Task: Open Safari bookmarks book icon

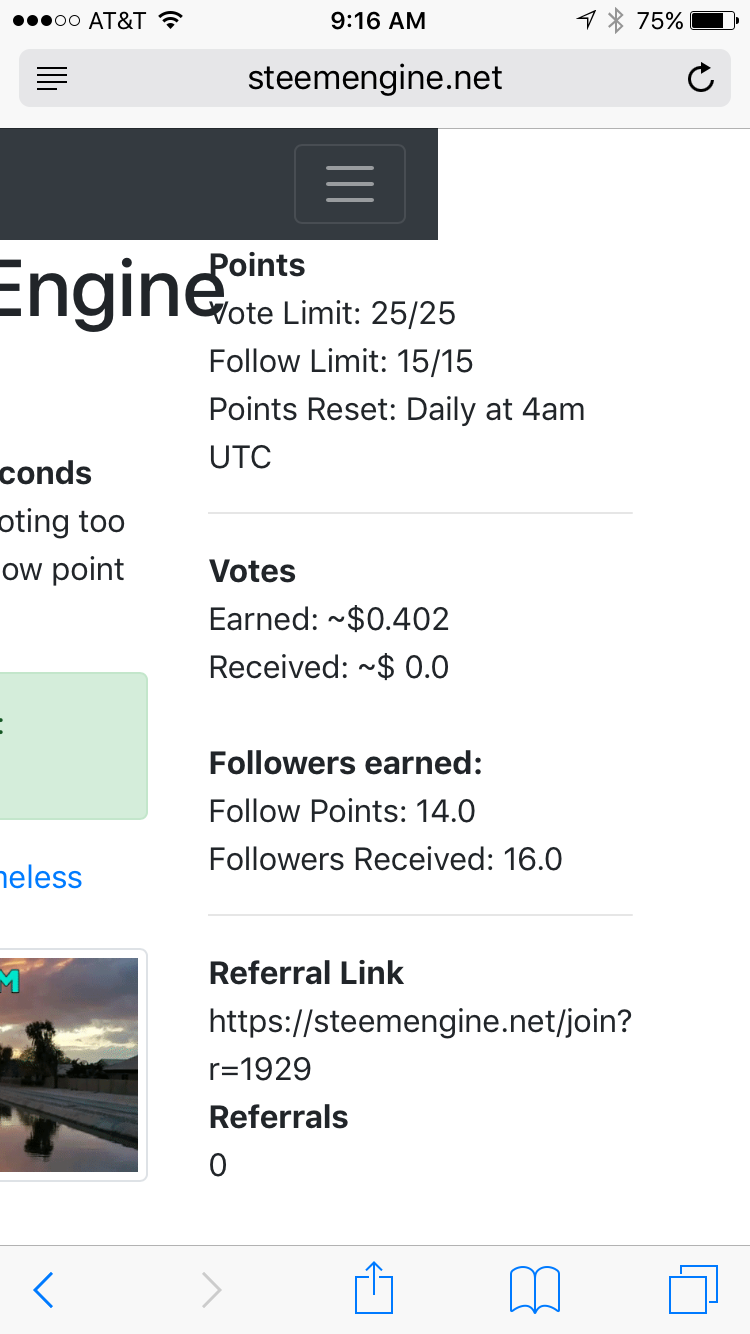Action: [535, 1289]
